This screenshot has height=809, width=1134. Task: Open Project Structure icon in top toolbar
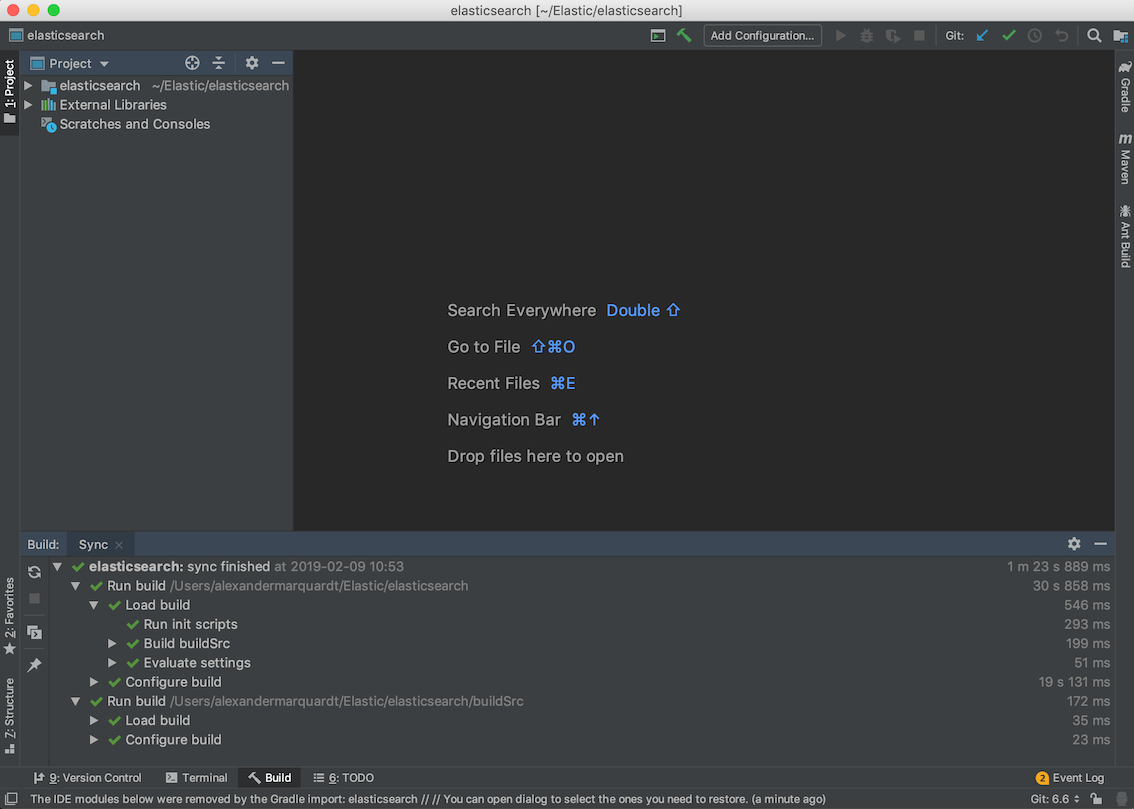tap(1120, 35)
